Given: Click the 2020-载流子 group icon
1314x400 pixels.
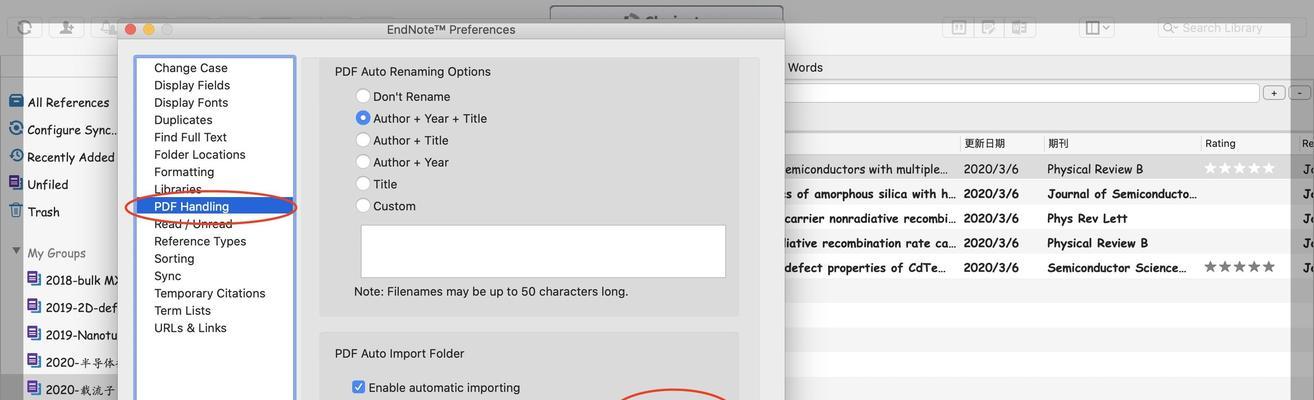Looking at the screenshot, I should [34, 388].
